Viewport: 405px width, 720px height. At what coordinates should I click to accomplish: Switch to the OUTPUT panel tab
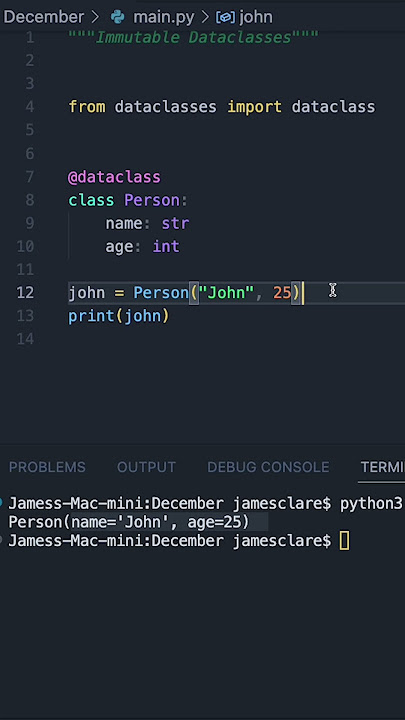pyautogui.click(x=146, y=467)
